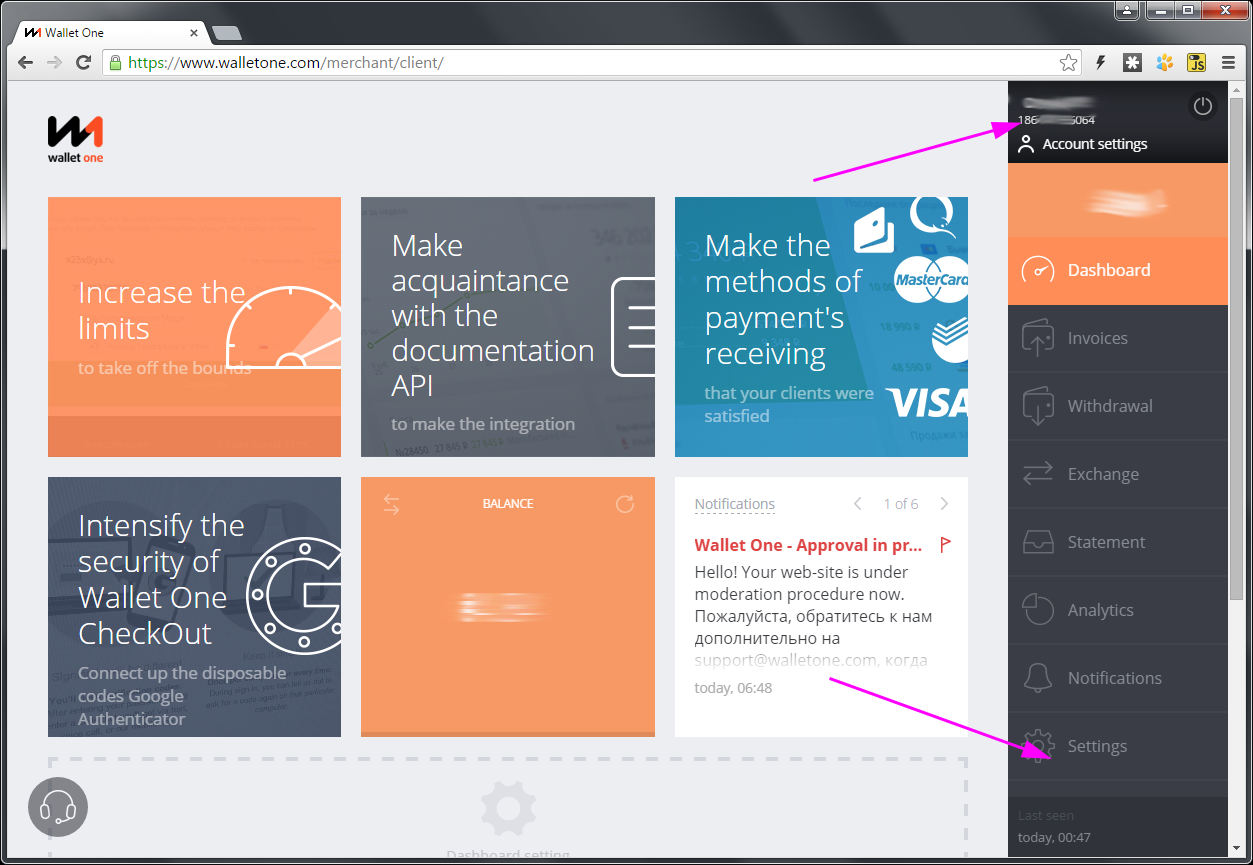Screen dimensions: 1253x865
Task: Open the support headset chat icon
Action: tap(58, 807)
